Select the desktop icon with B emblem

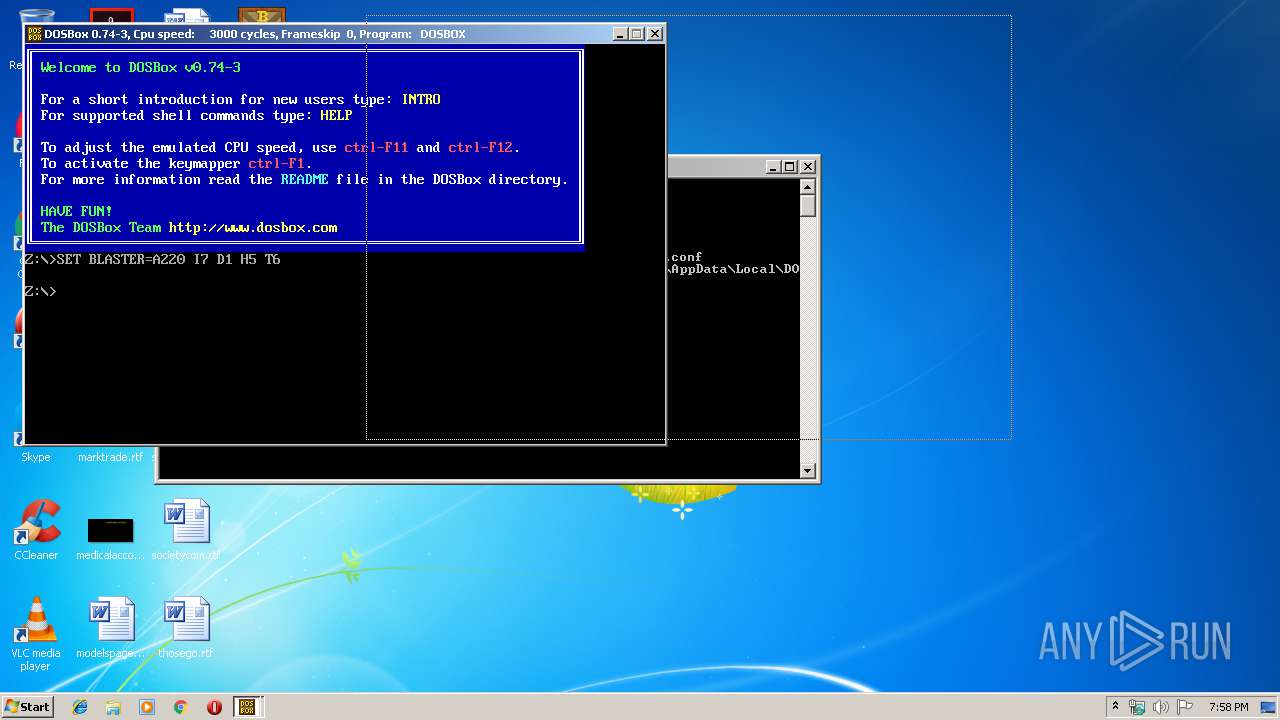(x=262, y=17)
